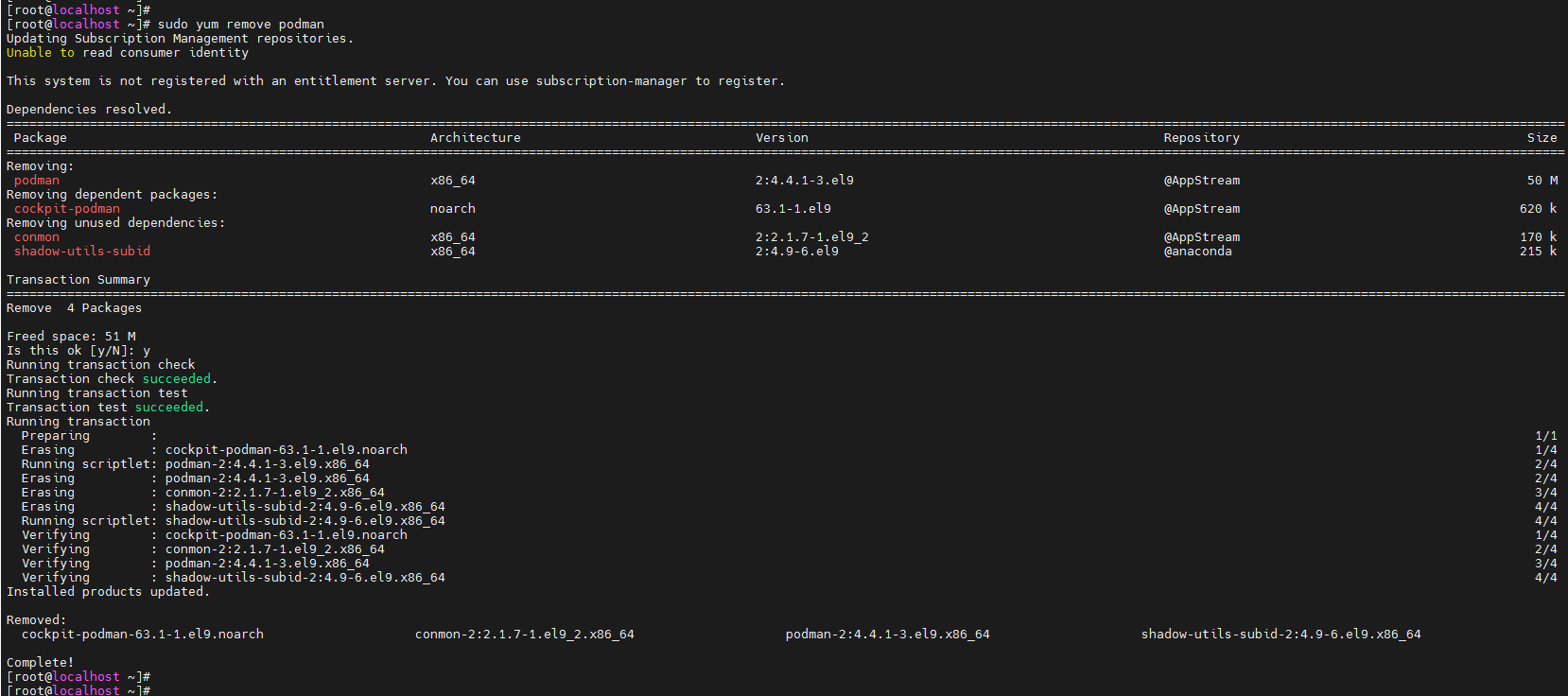Click the '@anaconda' repository entry

click(x=1197, y=252)
